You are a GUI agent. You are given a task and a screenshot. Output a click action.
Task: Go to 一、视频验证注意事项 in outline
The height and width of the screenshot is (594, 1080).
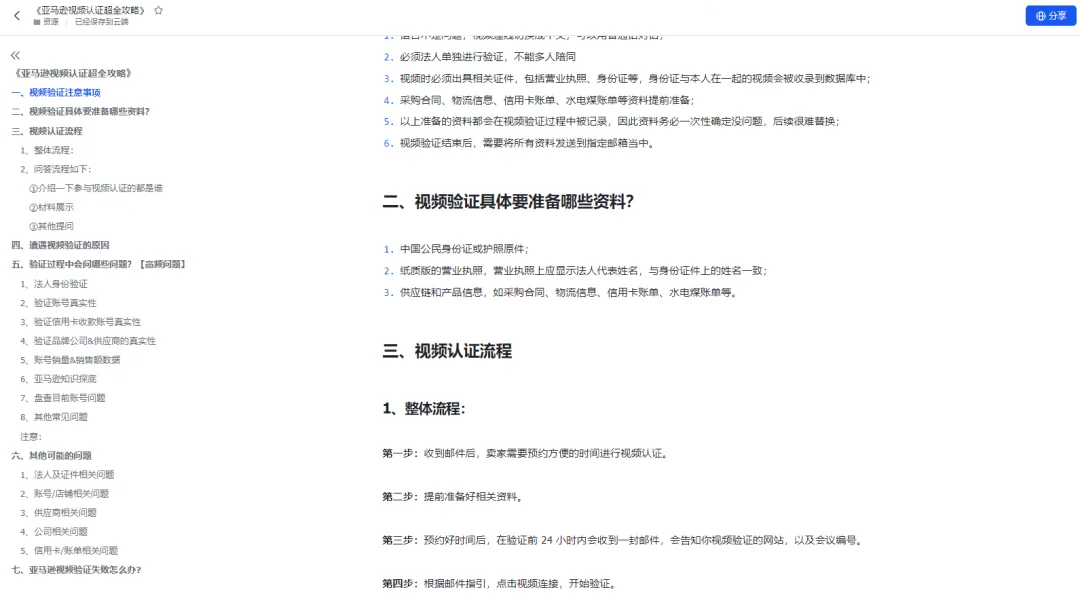(56, 92)
